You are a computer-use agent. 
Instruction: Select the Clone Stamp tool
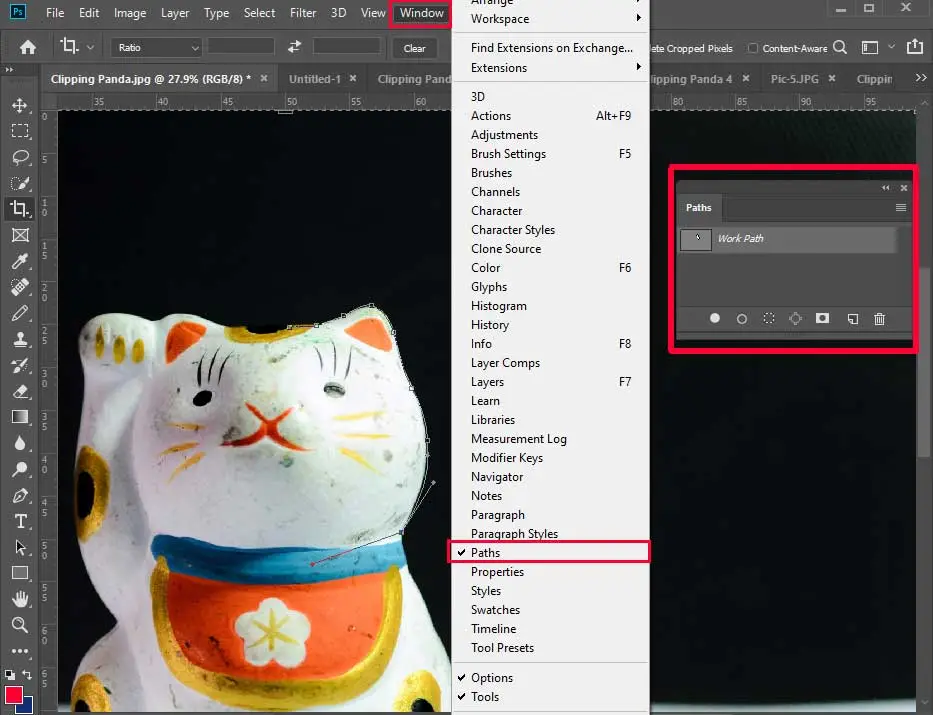[20, 339]
